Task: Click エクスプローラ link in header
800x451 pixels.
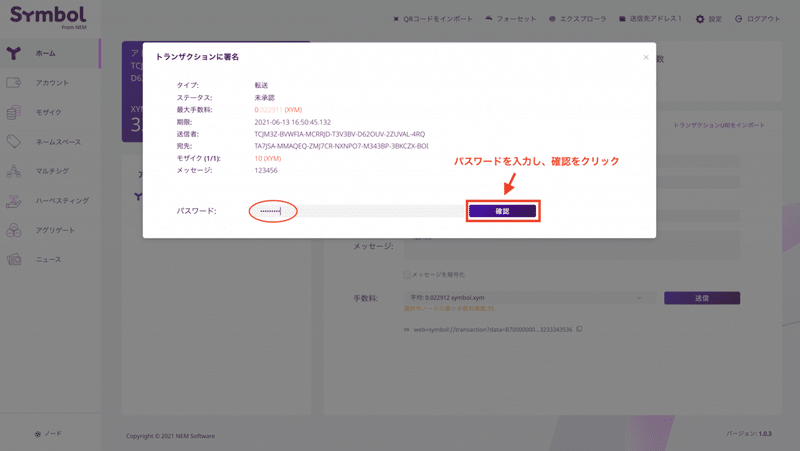Action: pyautogui.click(x=583, y=19)
